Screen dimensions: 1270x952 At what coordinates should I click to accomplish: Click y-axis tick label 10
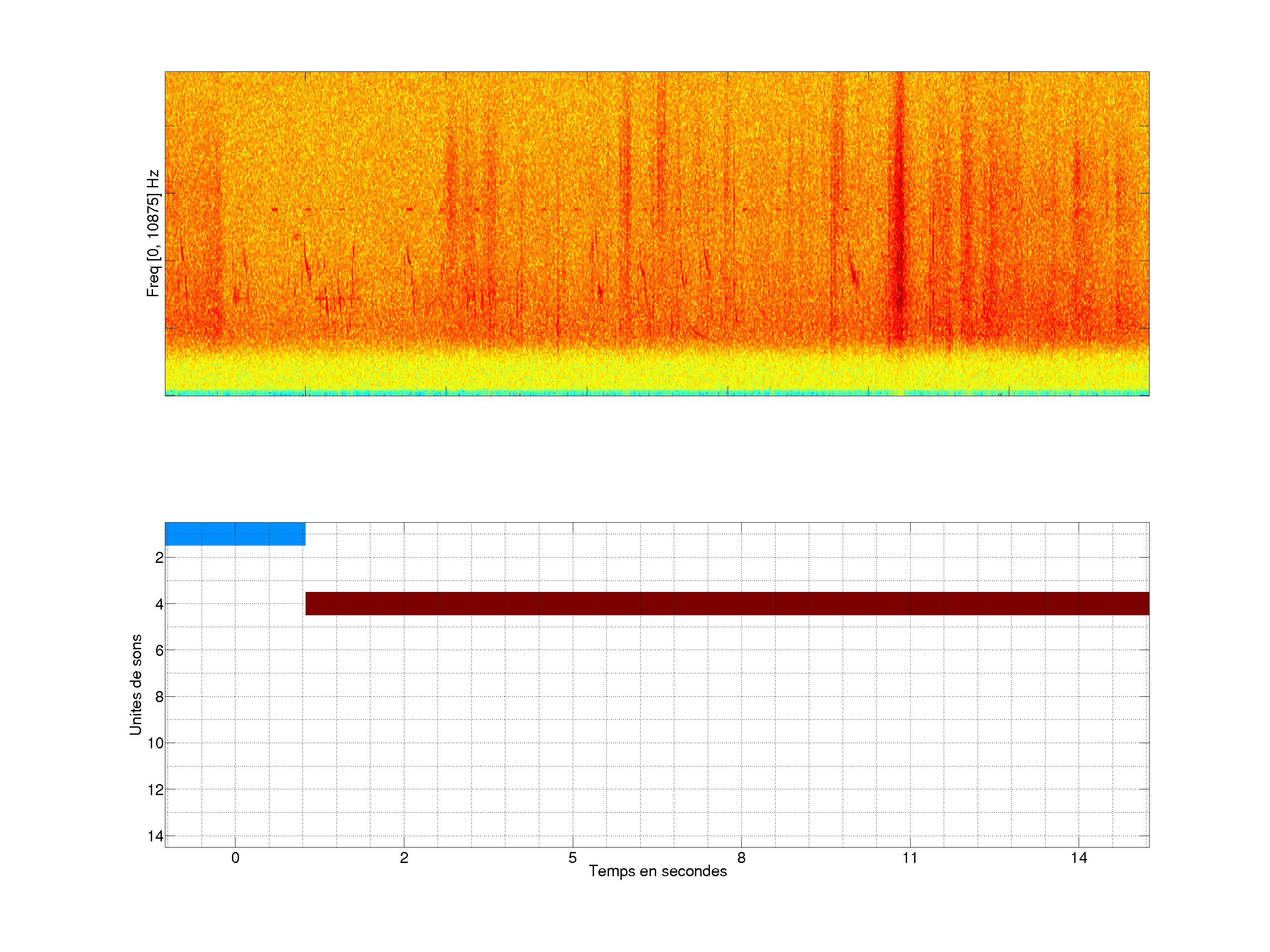pyautogui.click(x=156, y=744)
